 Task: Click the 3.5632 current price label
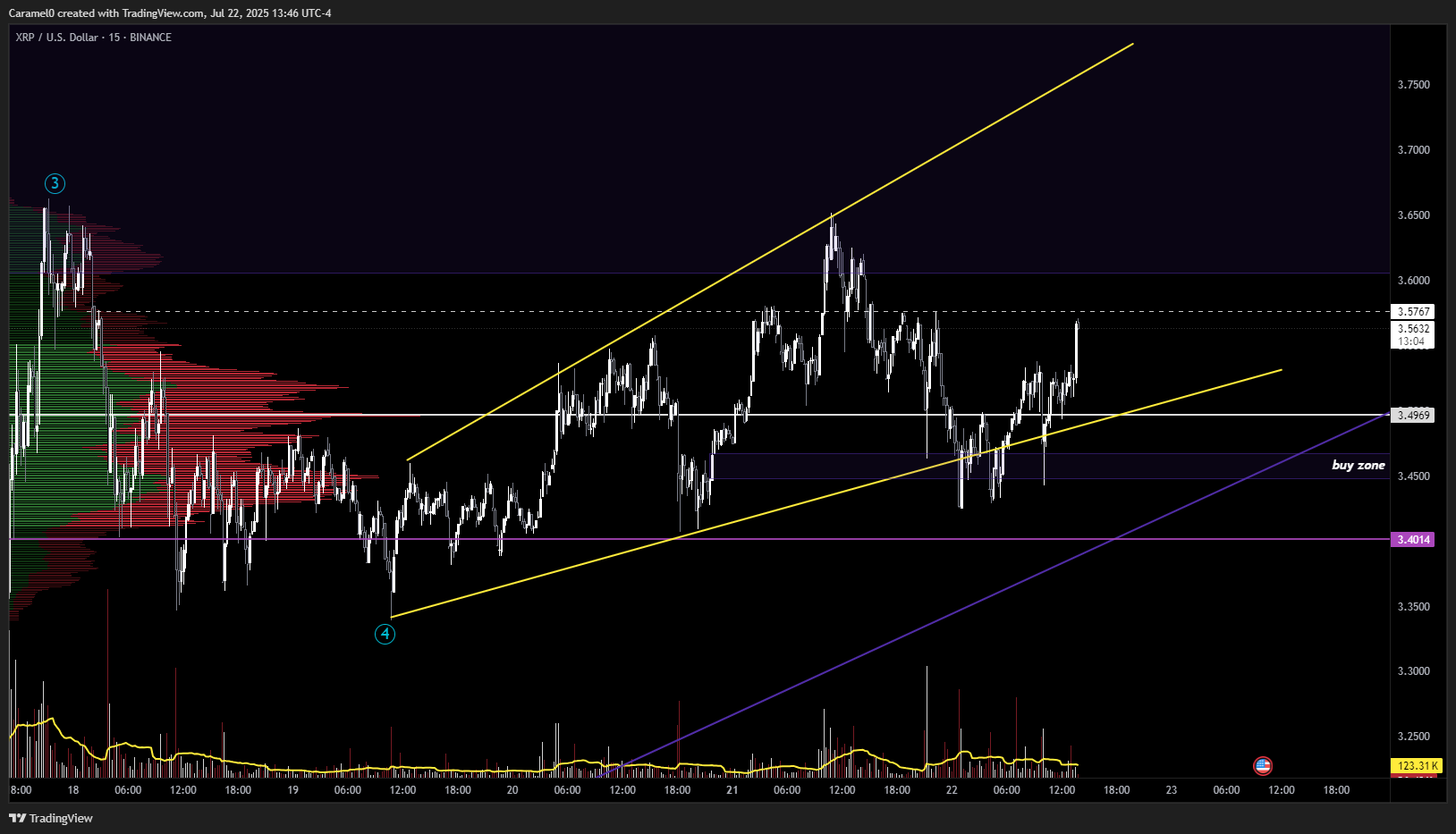point(1413,328)
